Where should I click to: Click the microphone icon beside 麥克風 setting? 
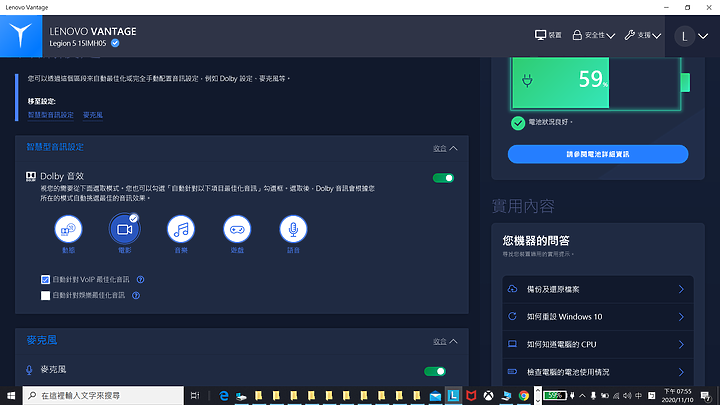point(29,370)
